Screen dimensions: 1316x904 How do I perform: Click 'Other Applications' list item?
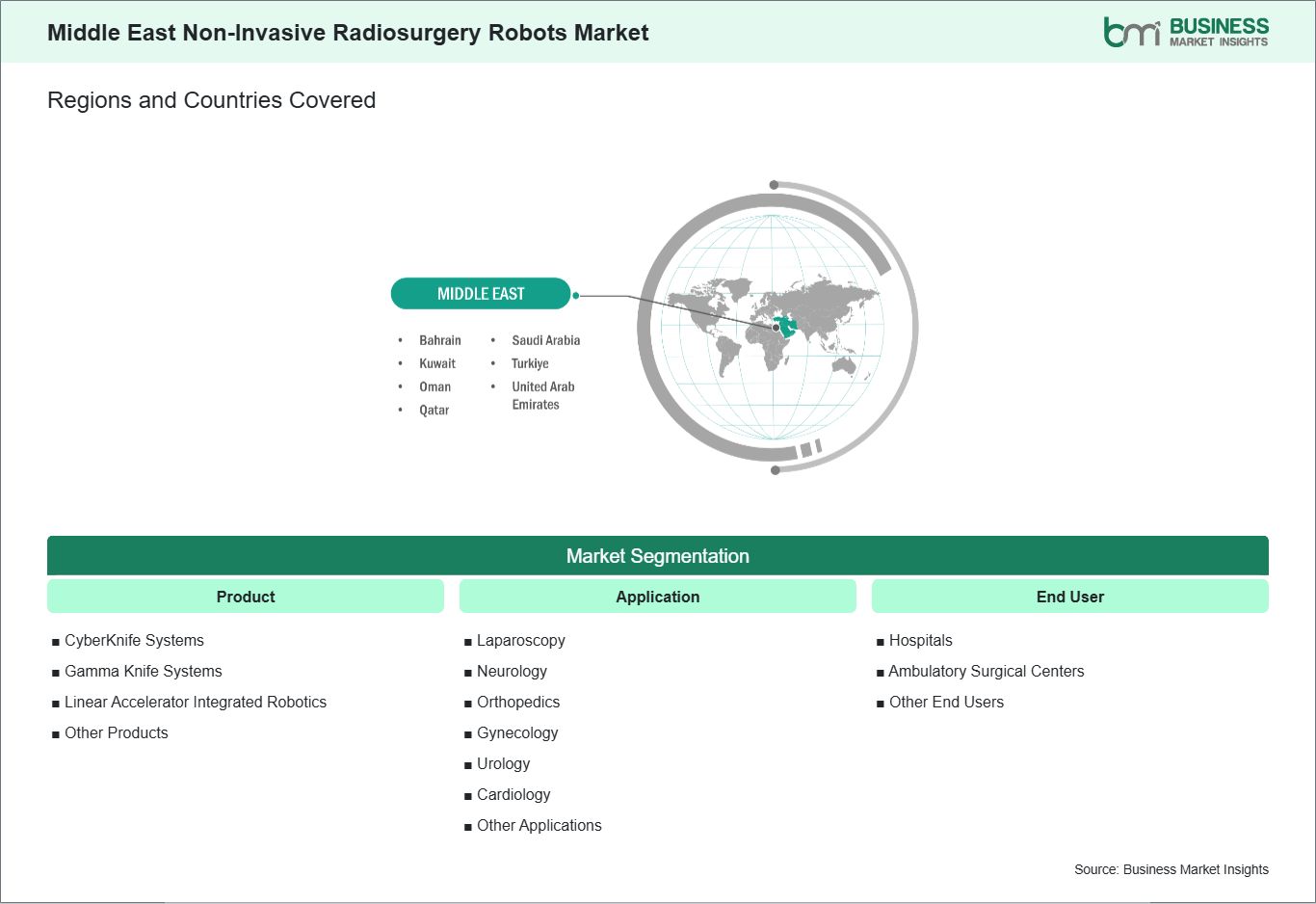pyautogui.click(x=540, y=825)
